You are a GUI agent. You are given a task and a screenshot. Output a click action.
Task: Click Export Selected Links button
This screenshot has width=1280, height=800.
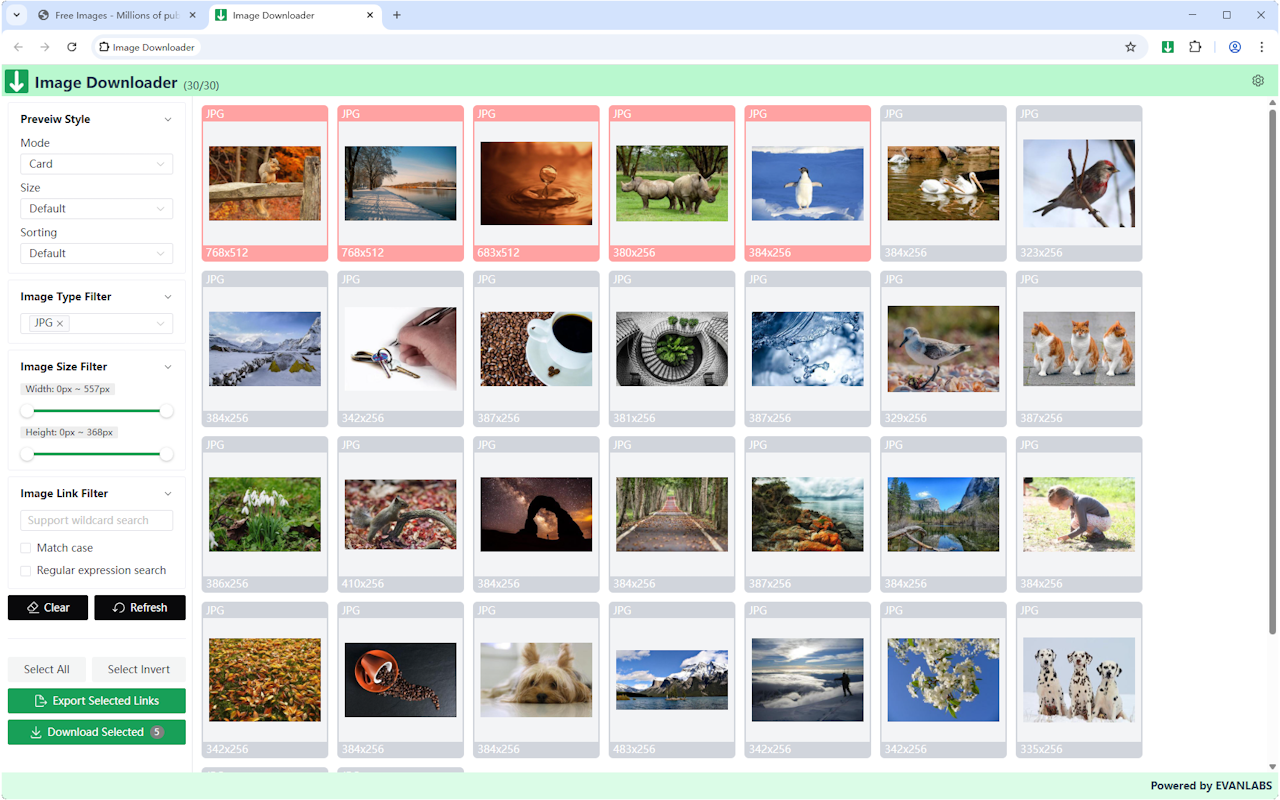pos(97,701)
